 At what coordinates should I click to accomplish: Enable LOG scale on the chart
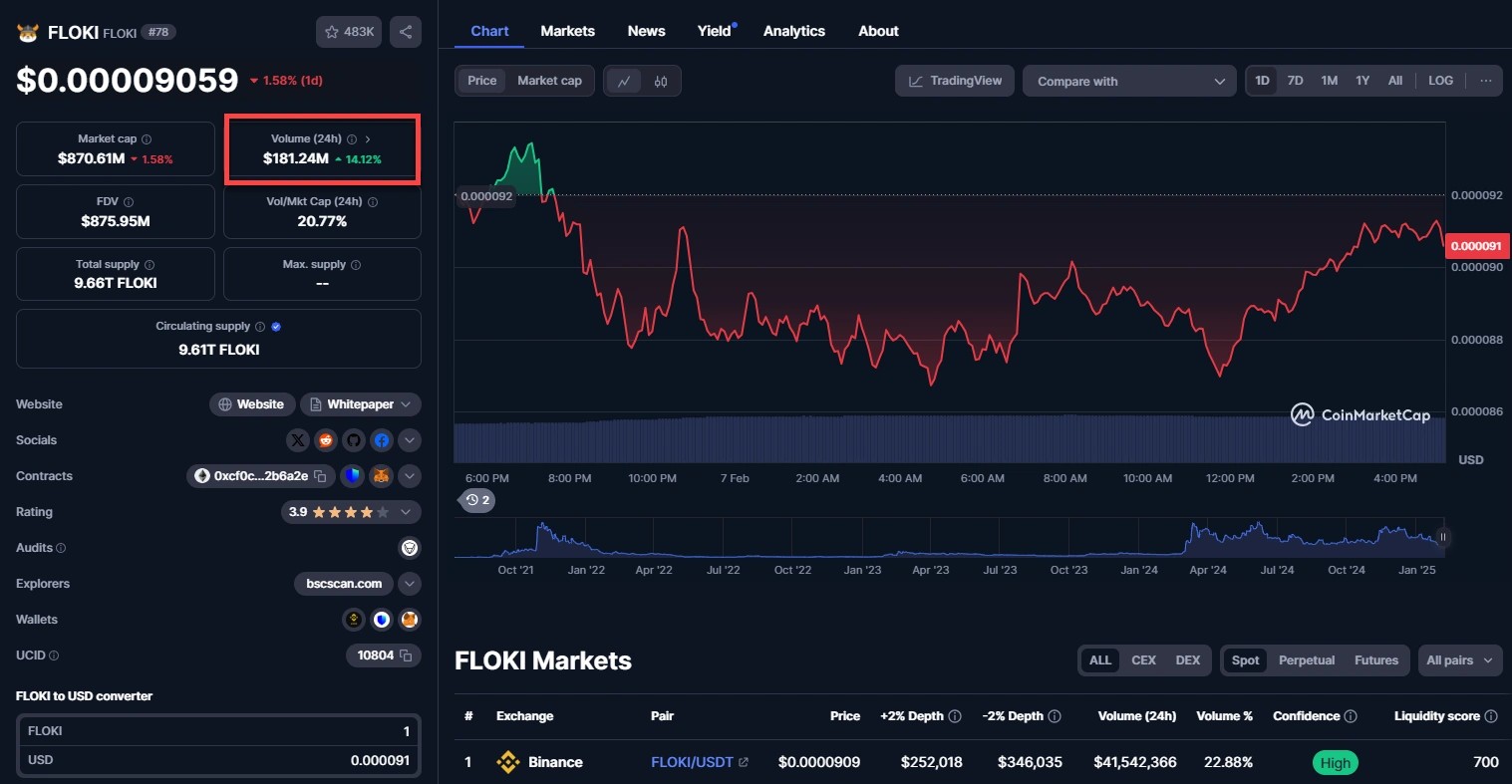[1440, 81]
